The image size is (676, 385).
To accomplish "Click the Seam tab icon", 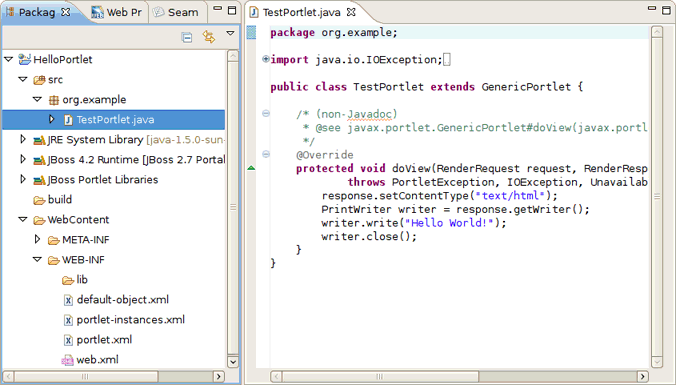I will [x=159, y=12].
